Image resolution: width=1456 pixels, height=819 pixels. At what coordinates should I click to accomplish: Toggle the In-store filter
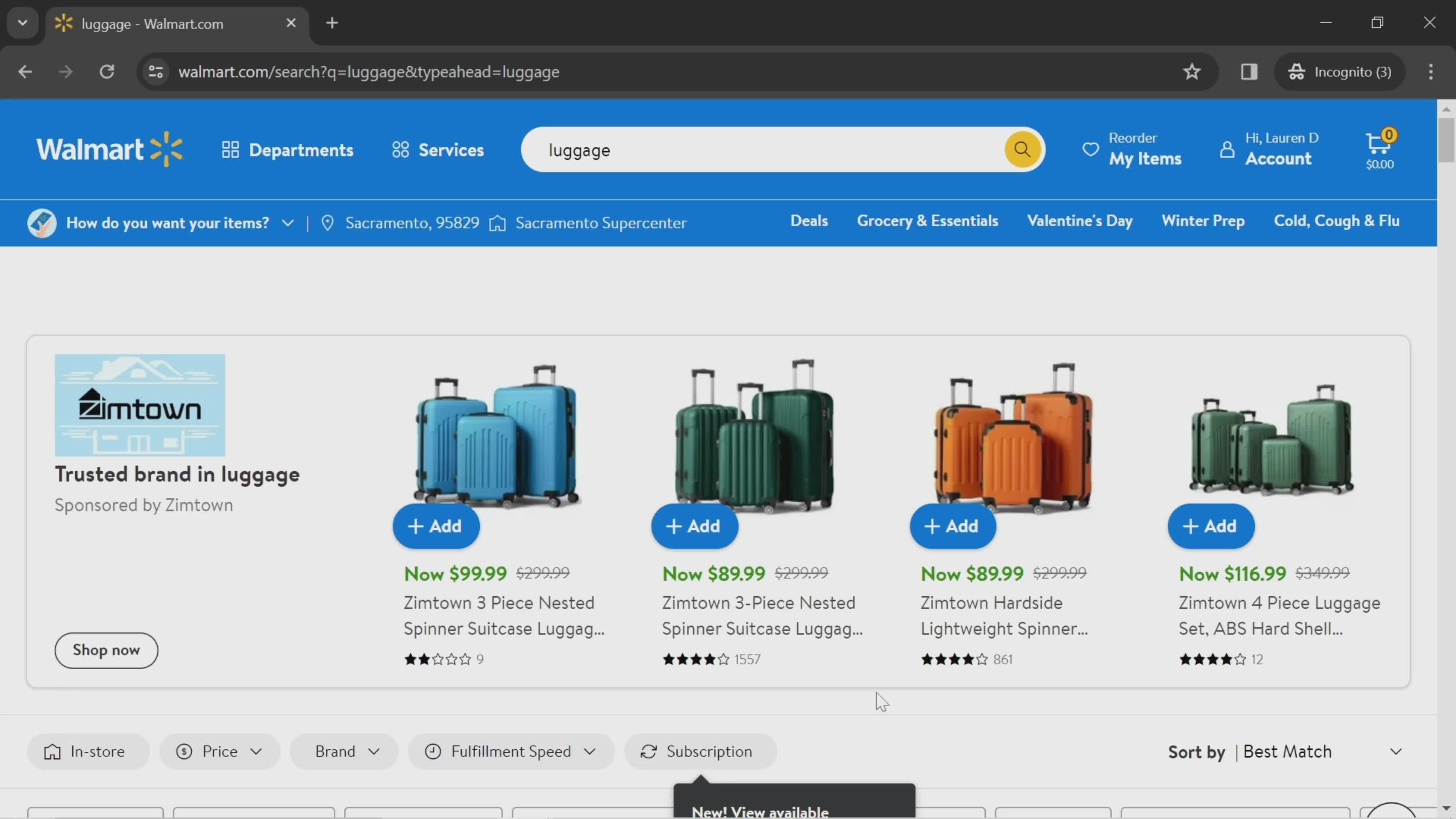[88, 751]
